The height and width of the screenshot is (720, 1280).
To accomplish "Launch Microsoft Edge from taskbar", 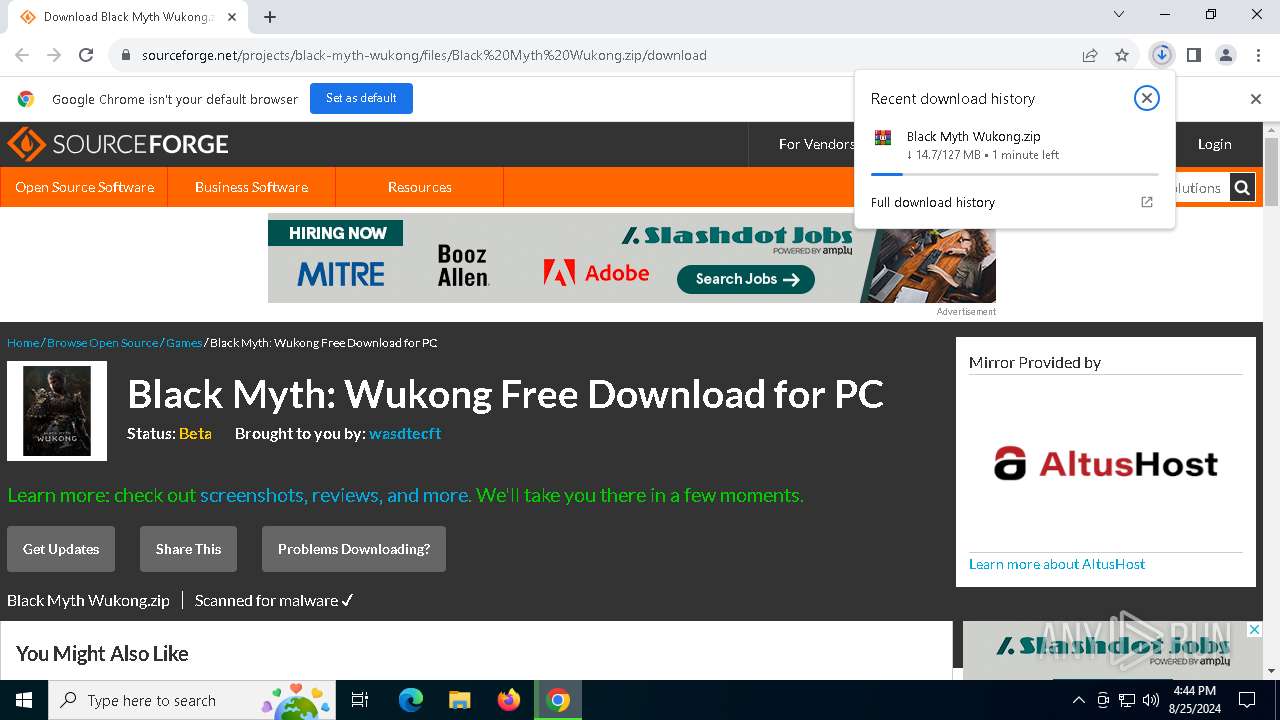I will tap(411, 700).
